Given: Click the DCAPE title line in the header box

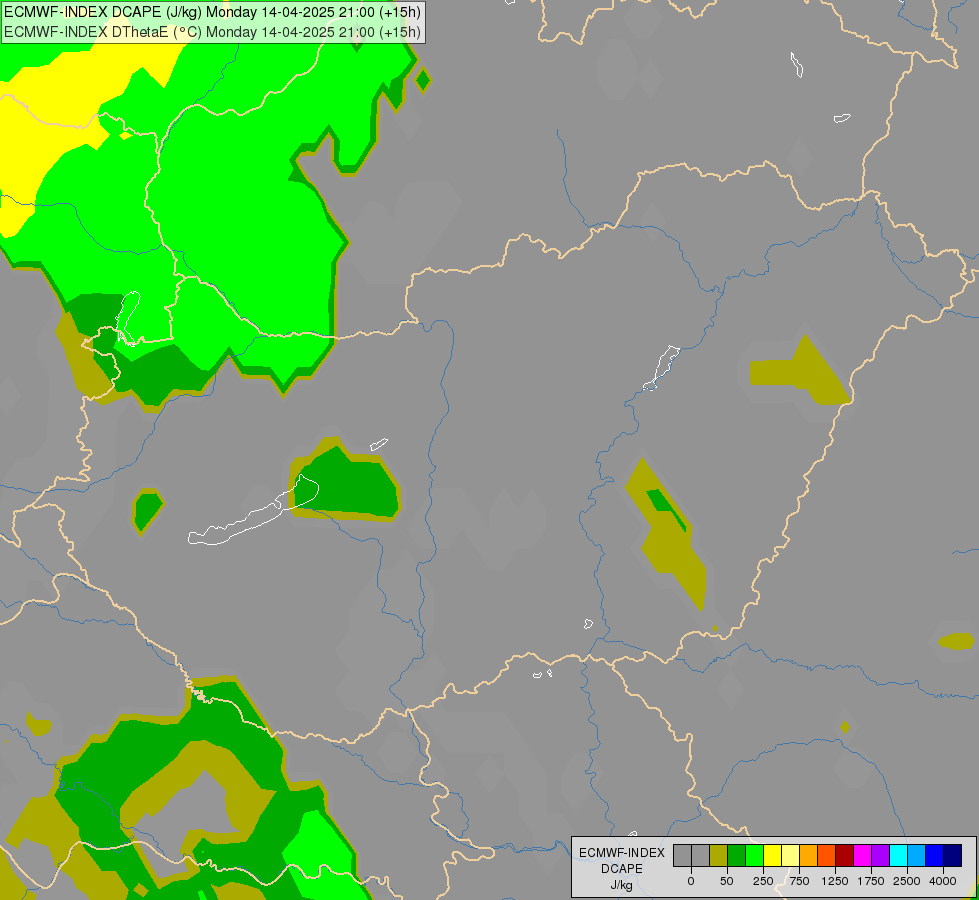Looking at the screenshot, I should point(213,12).
